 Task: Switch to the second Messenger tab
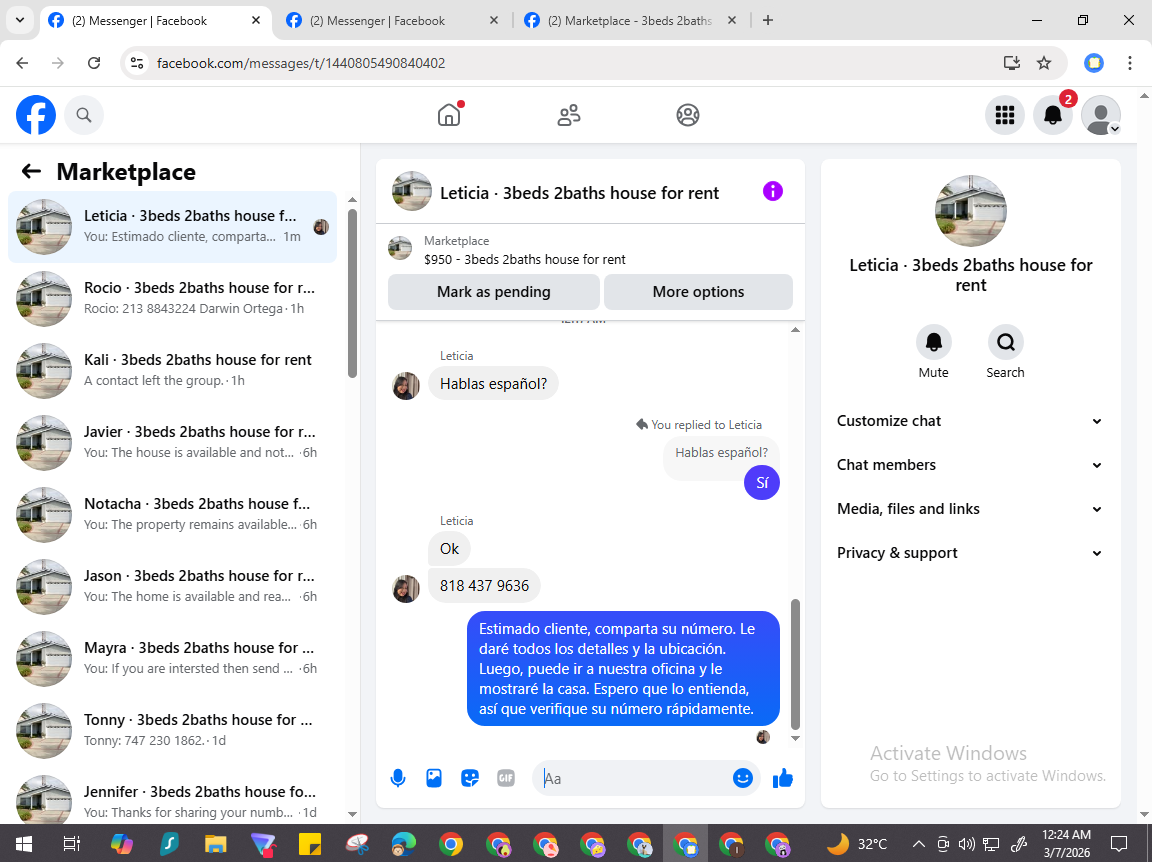393,21
